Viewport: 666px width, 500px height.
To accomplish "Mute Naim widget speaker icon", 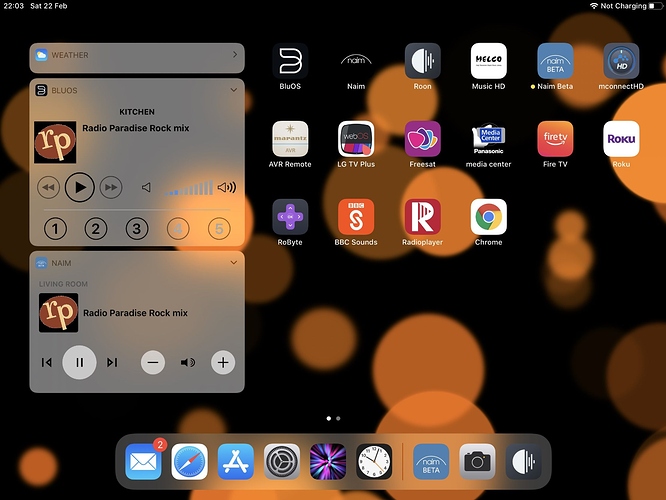I will tap(188, 362).
